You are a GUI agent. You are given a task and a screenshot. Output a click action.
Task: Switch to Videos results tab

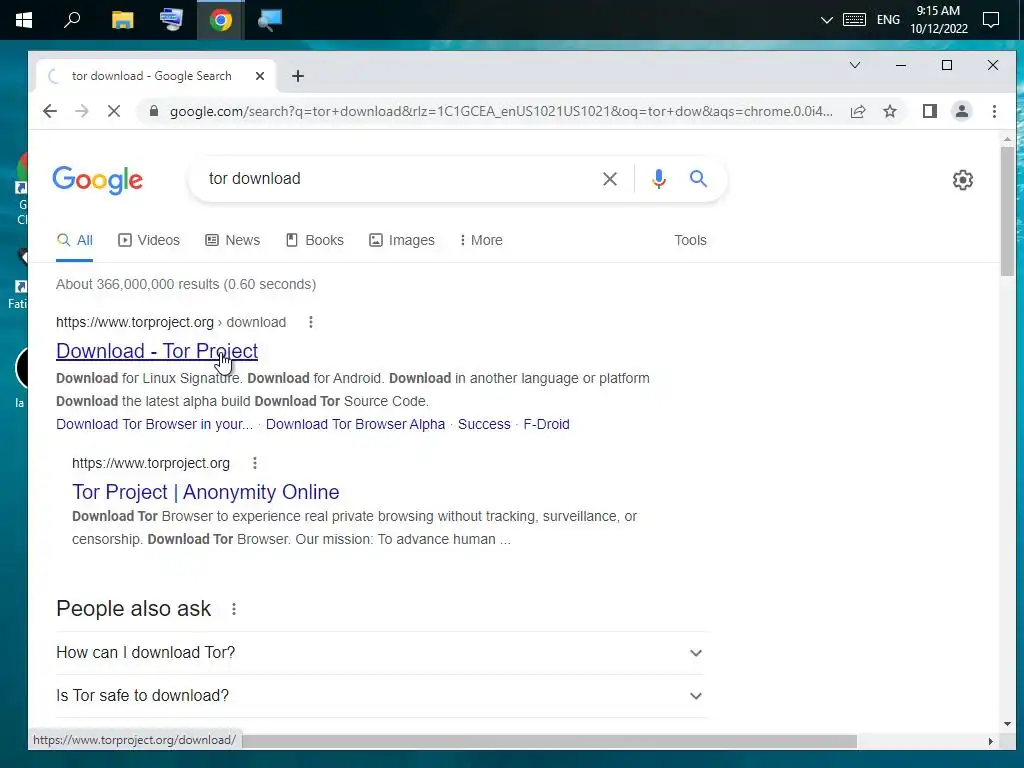[149, 240]
